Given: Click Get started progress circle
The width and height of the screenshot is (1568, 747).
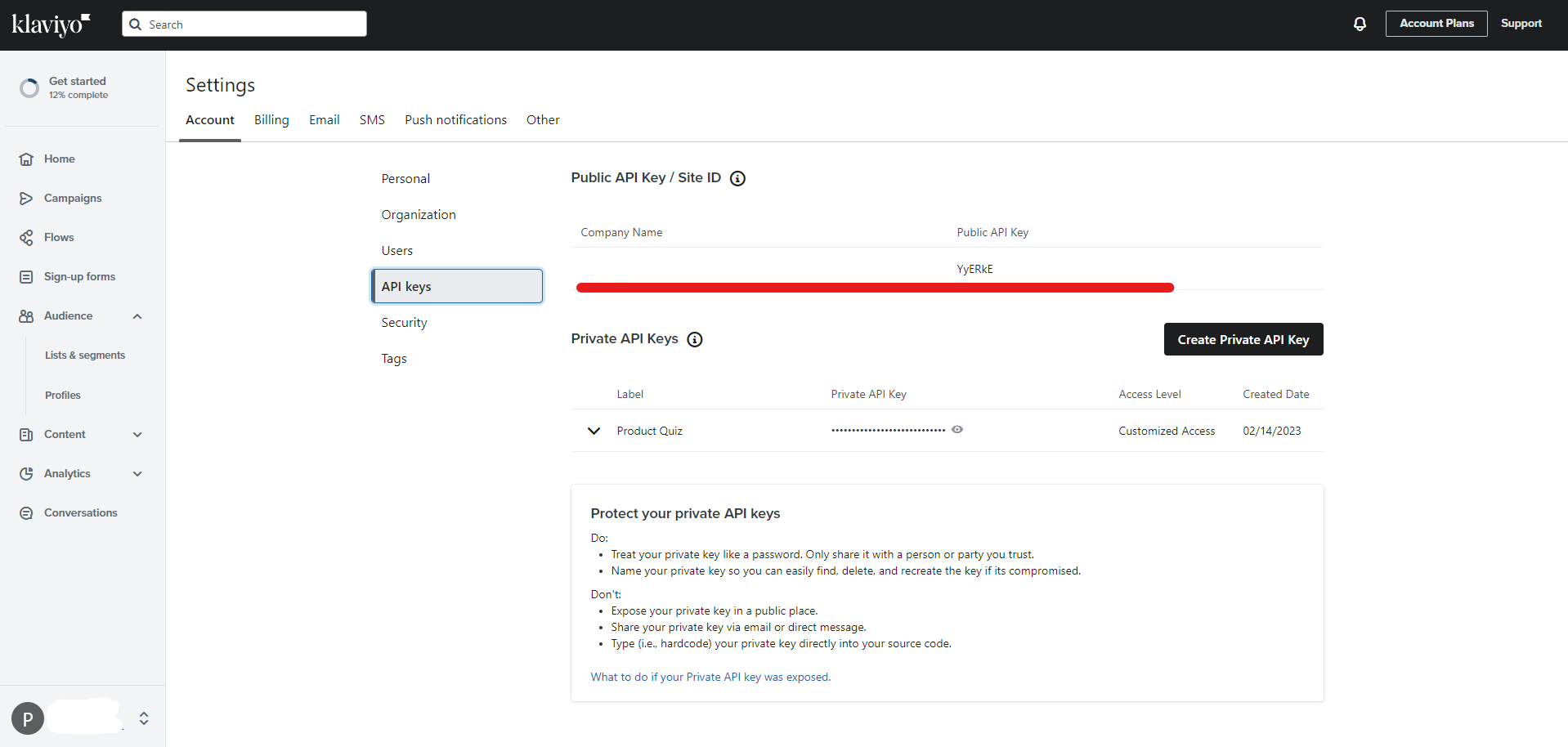Looking at the screenshot, I should tap(29, 88).
